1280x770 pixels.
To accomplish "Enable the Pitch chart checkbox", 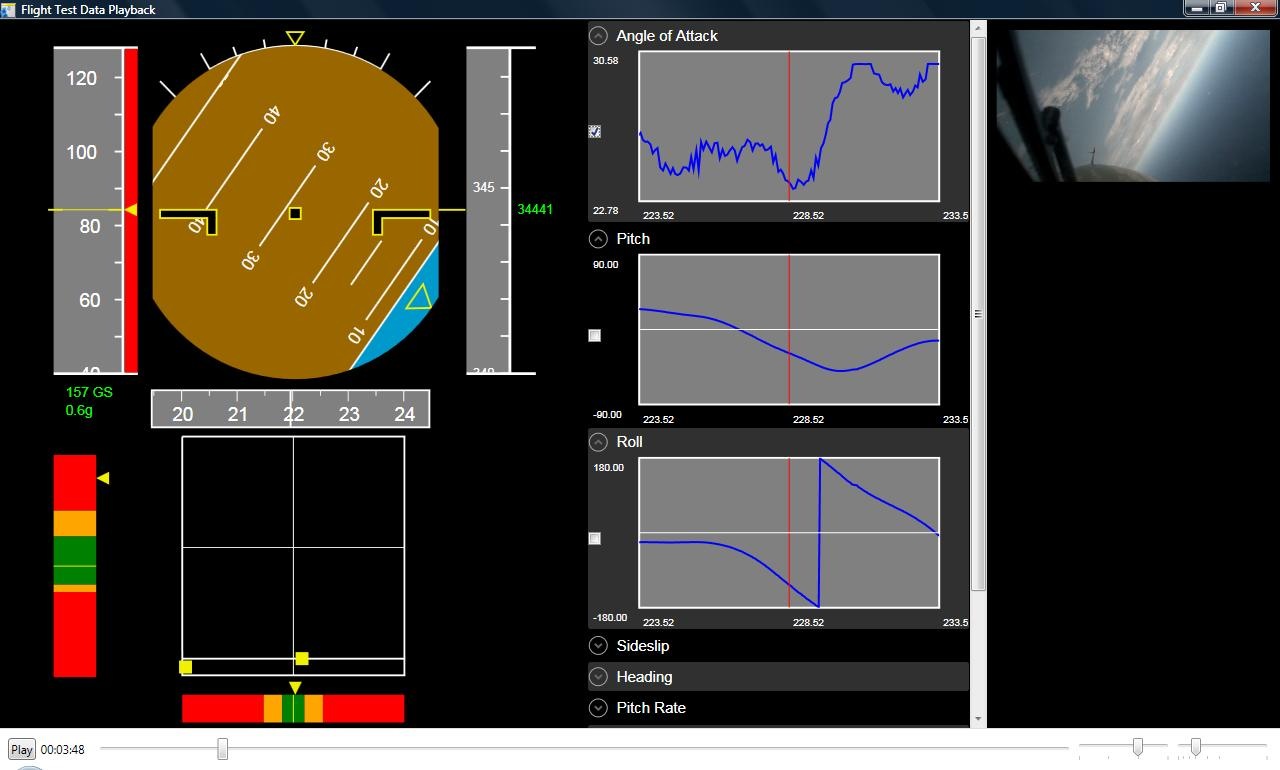I will (x=595, y=335).
